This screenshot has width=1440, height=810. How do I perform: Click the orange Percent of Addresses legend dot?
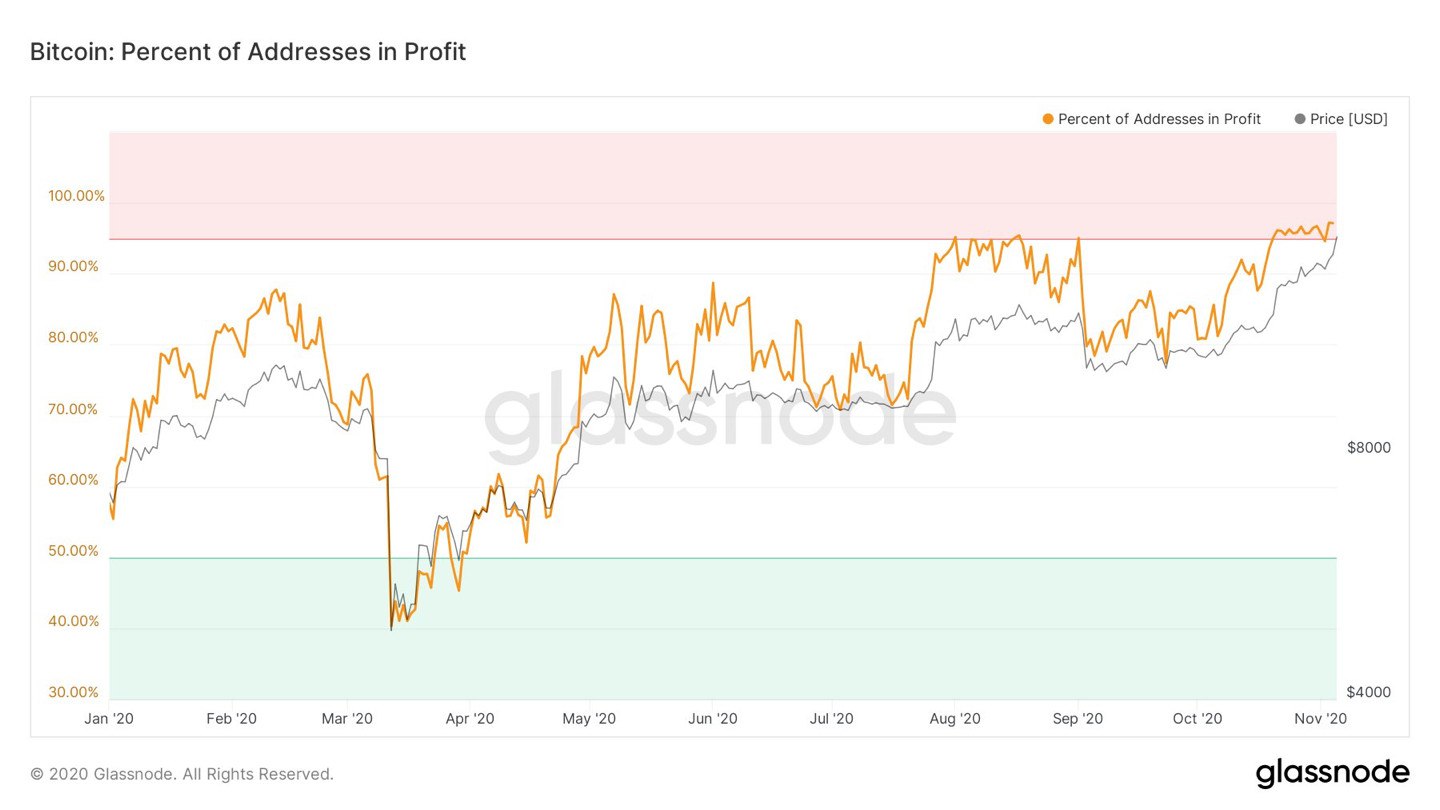click(1048, 119)
